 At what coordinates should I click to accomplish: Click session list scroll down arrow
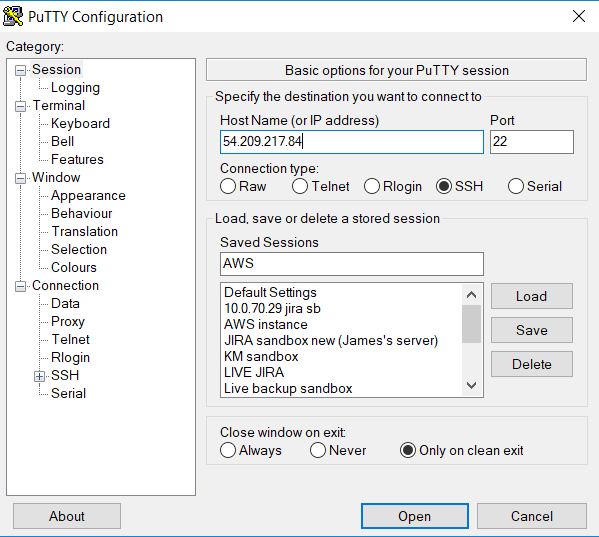click(471, 385)
